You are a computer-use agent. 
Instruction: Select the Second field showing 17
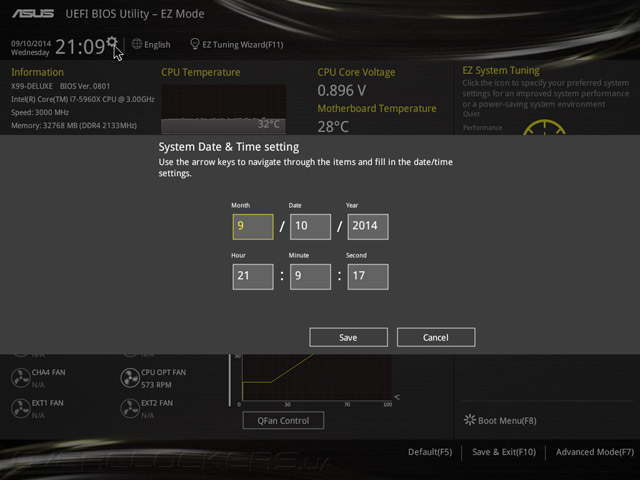click(x=368, y=277)
